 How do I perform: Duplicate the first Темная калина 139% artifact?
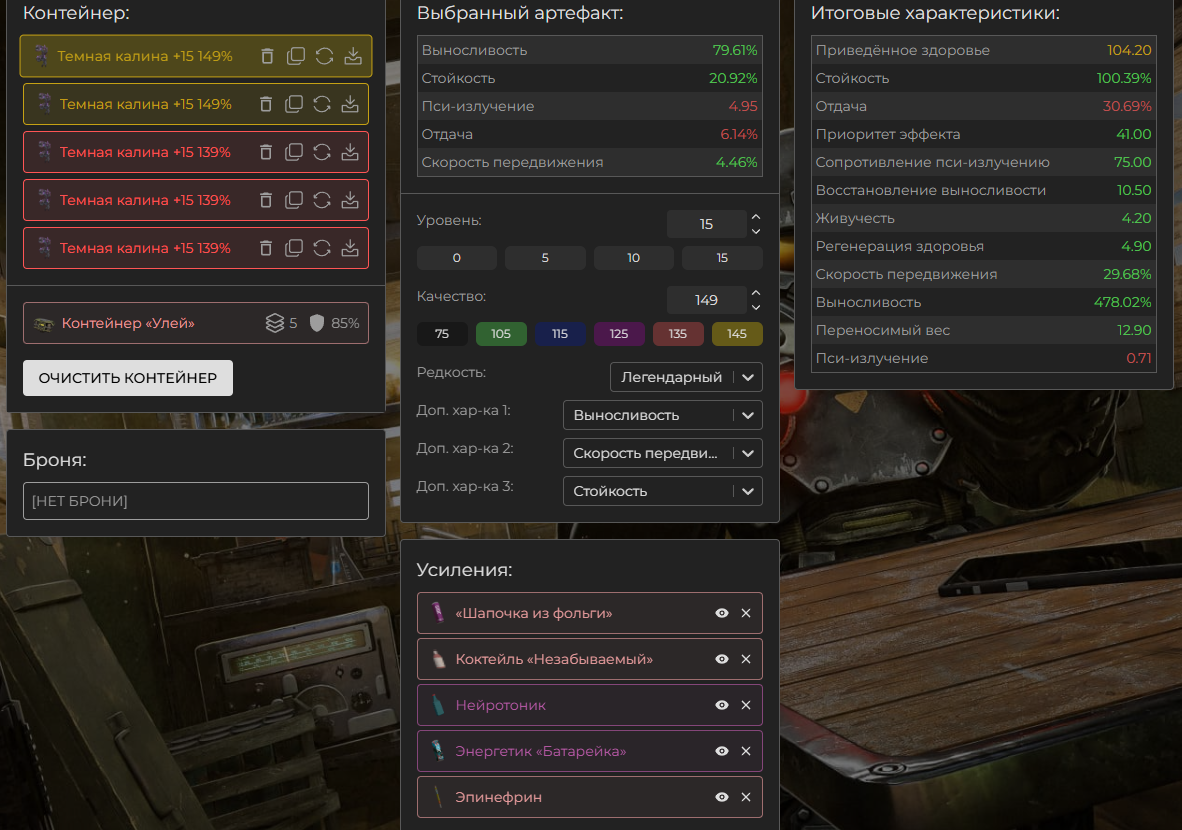[x=293, y=152]
